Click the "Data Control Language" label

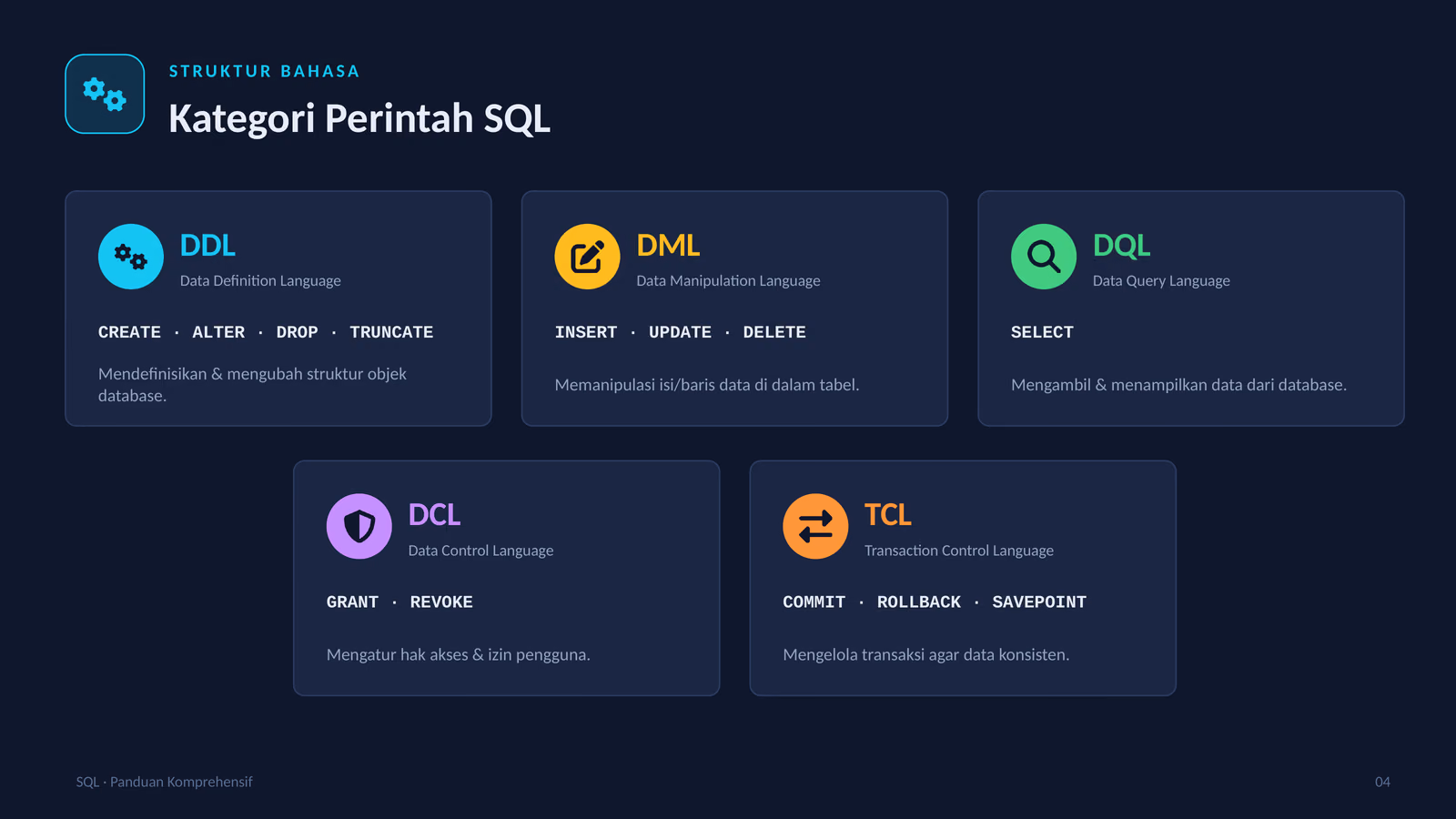pyautogui.click(x=480, y=551)
